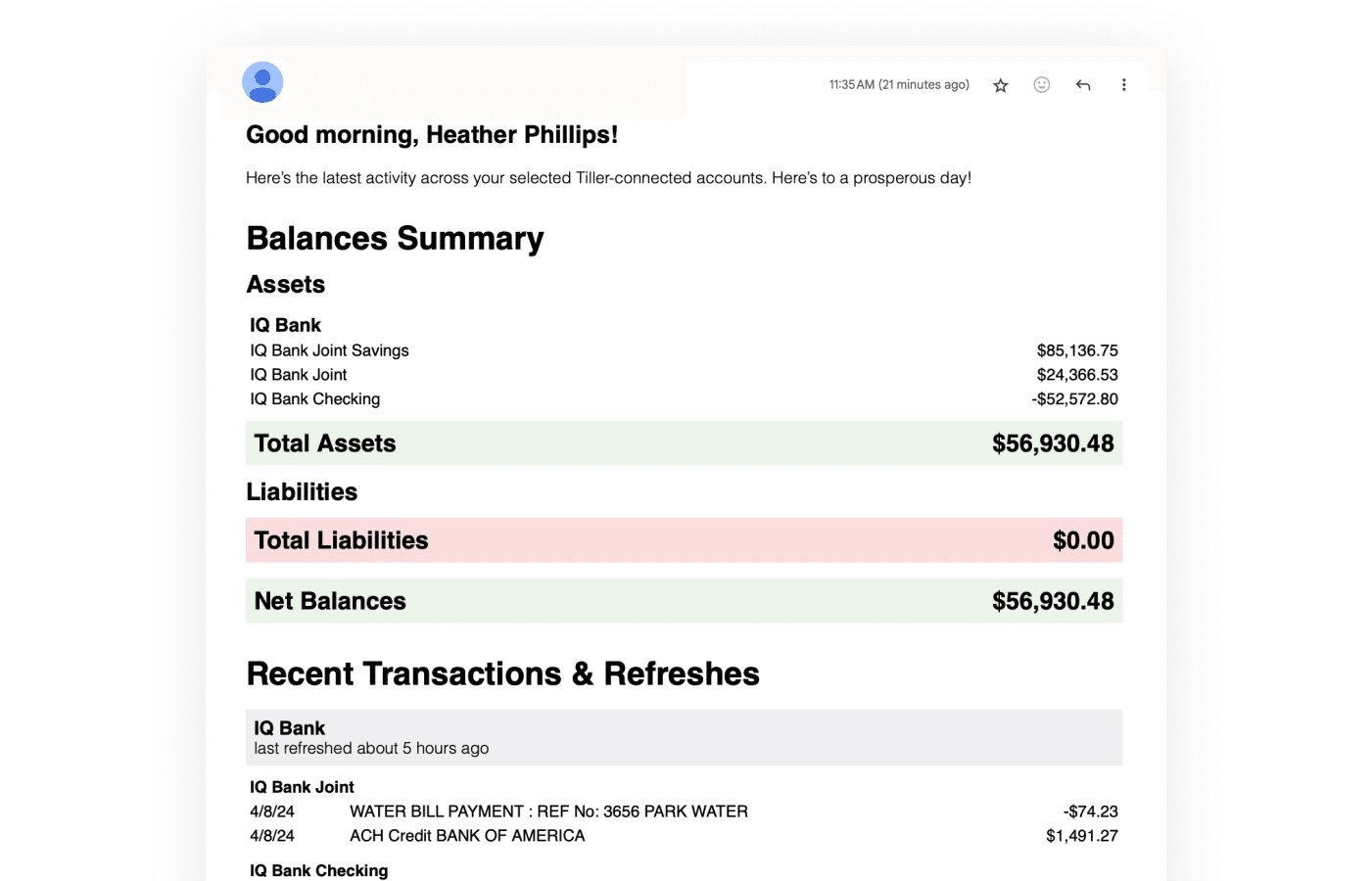
Task: Click the greeting 'Good morning, Heather Phillips!'
Action: tap(432, 135)
